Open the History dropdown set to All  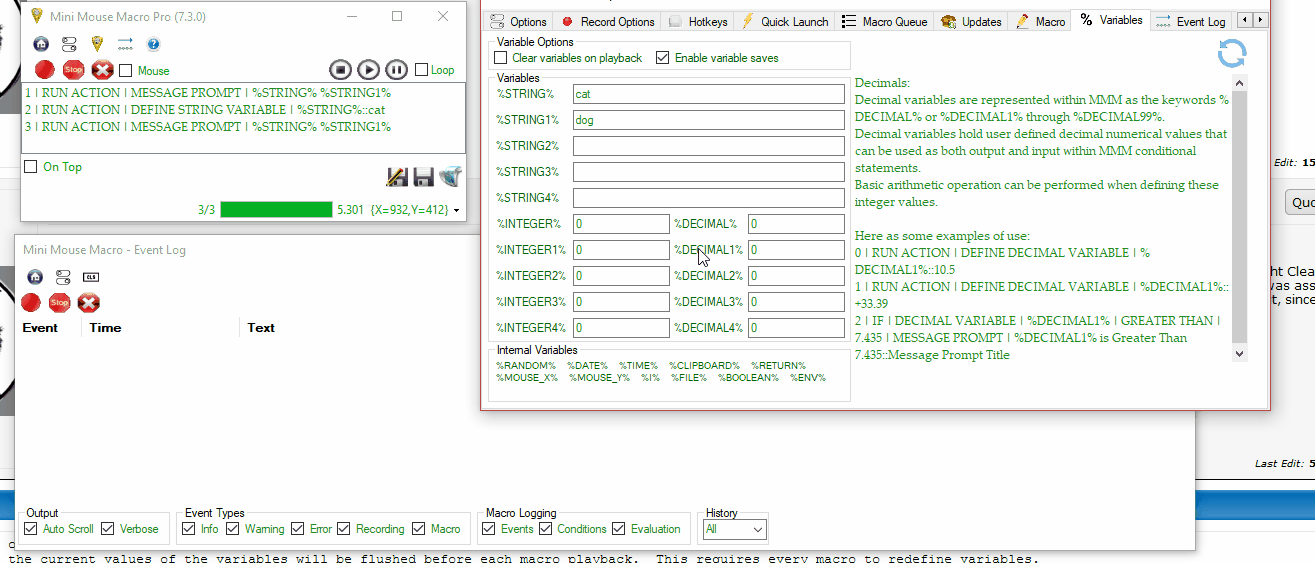pyautogui.click(x=735, y=529)
